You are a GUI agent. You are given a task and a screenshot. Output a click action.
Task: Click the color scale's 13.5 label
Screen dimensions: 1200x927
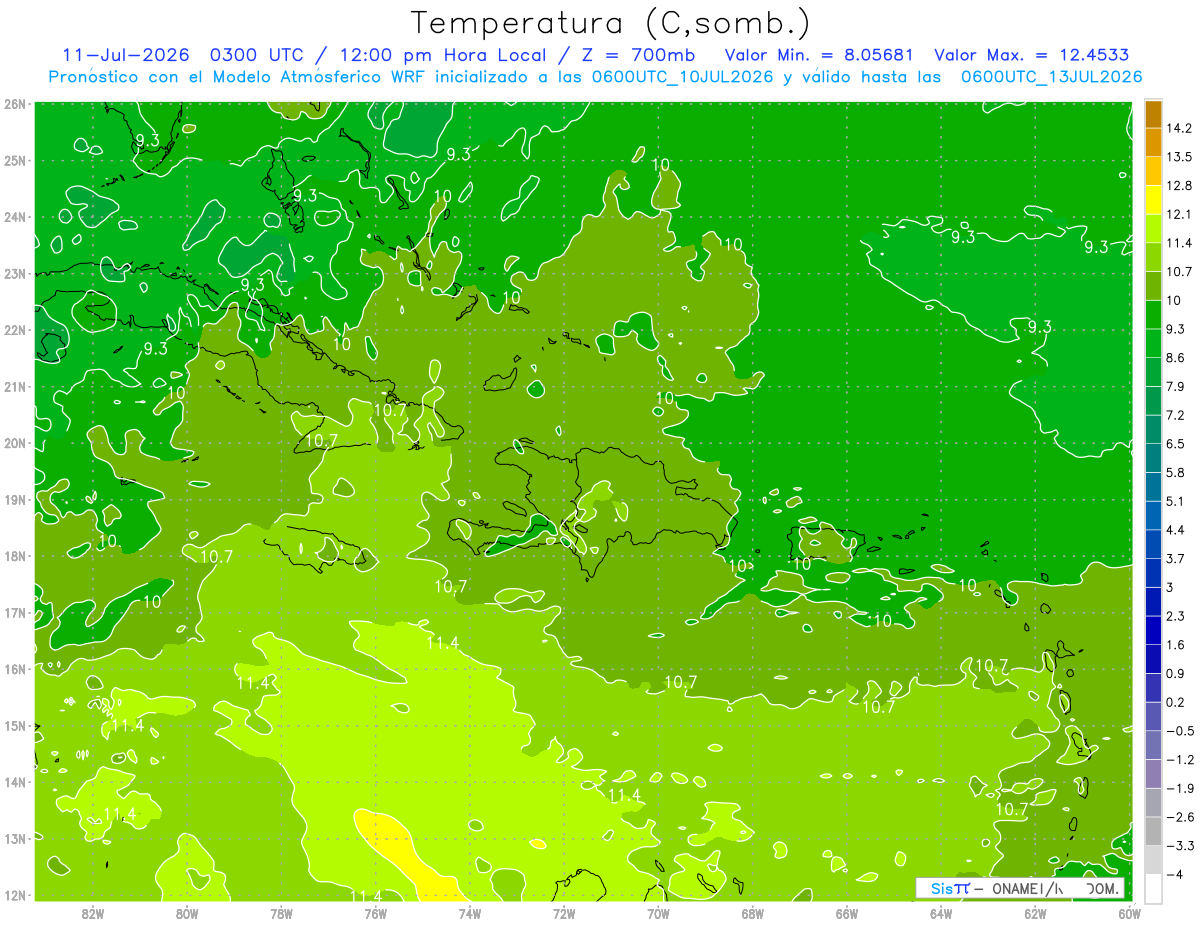[1179, 157]
